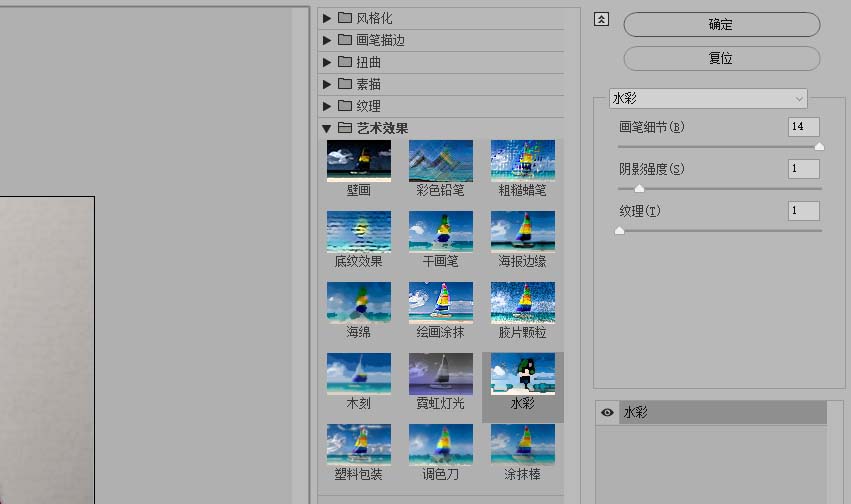Click the 纹理 value field

click(804, 211)
